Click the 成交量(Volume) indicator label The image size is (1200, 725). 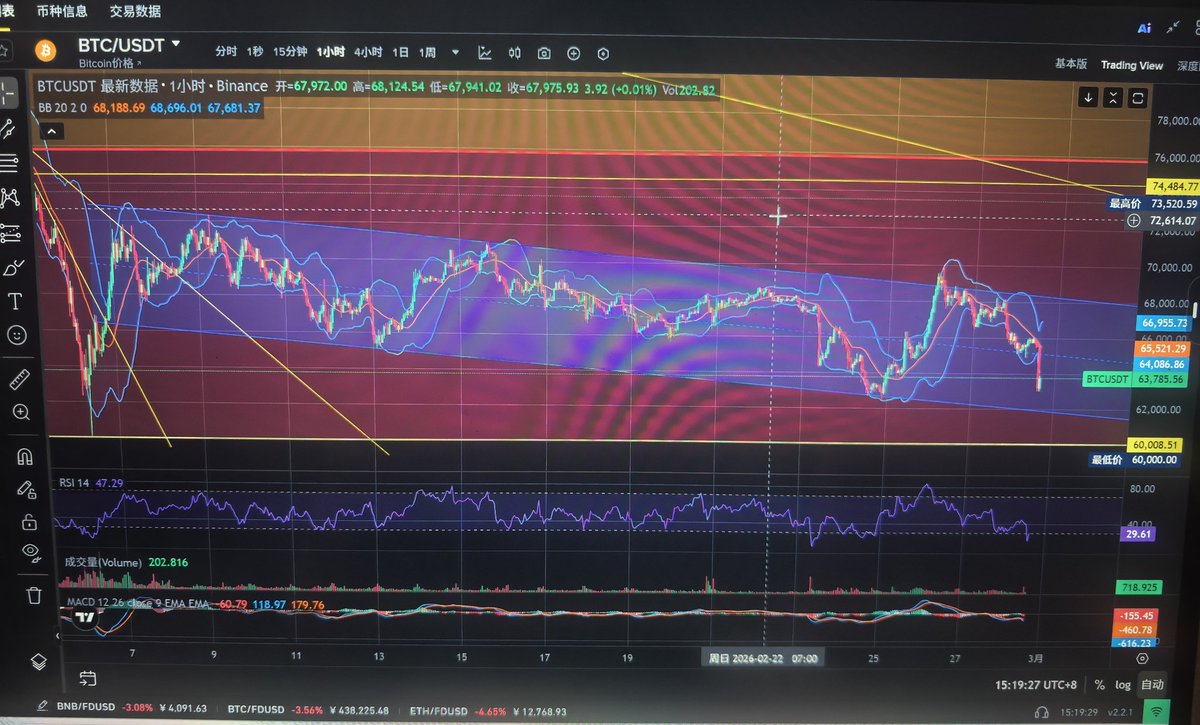[103, 563]
